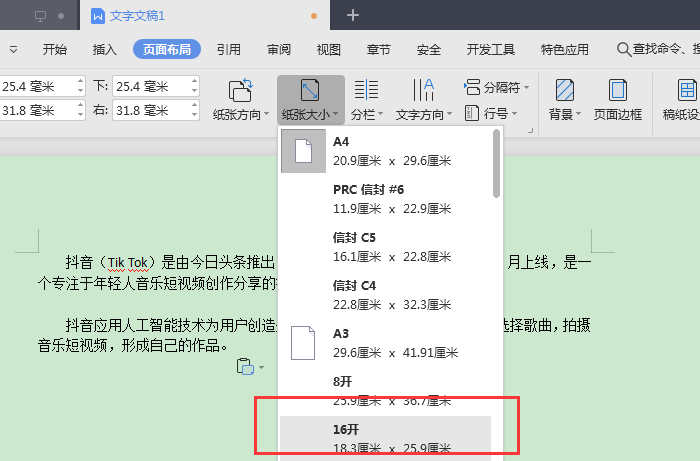Image resolution: width=700 pixels, height=461 pixels.
Task: Switch to the 引用 tab
Action: pyautogui.click(x=229, y=49)
